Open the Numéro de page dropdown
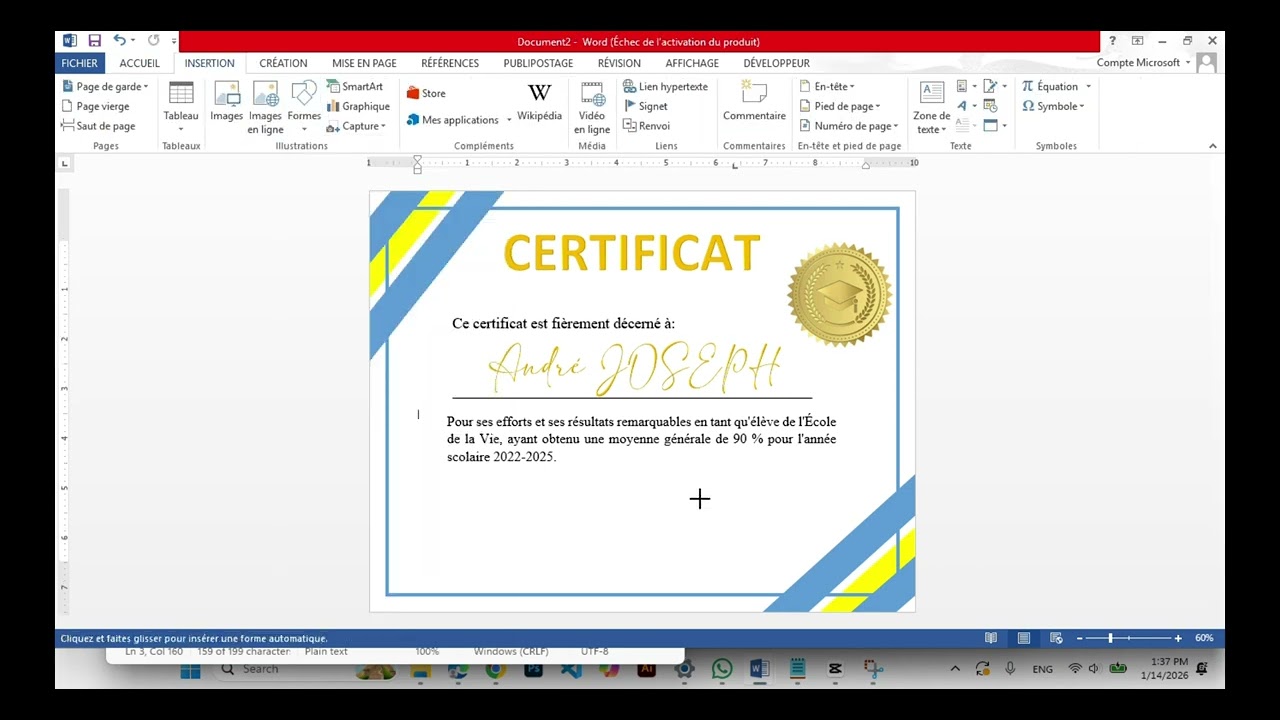Screen dimensions: 1280x720 click(849, 126)
